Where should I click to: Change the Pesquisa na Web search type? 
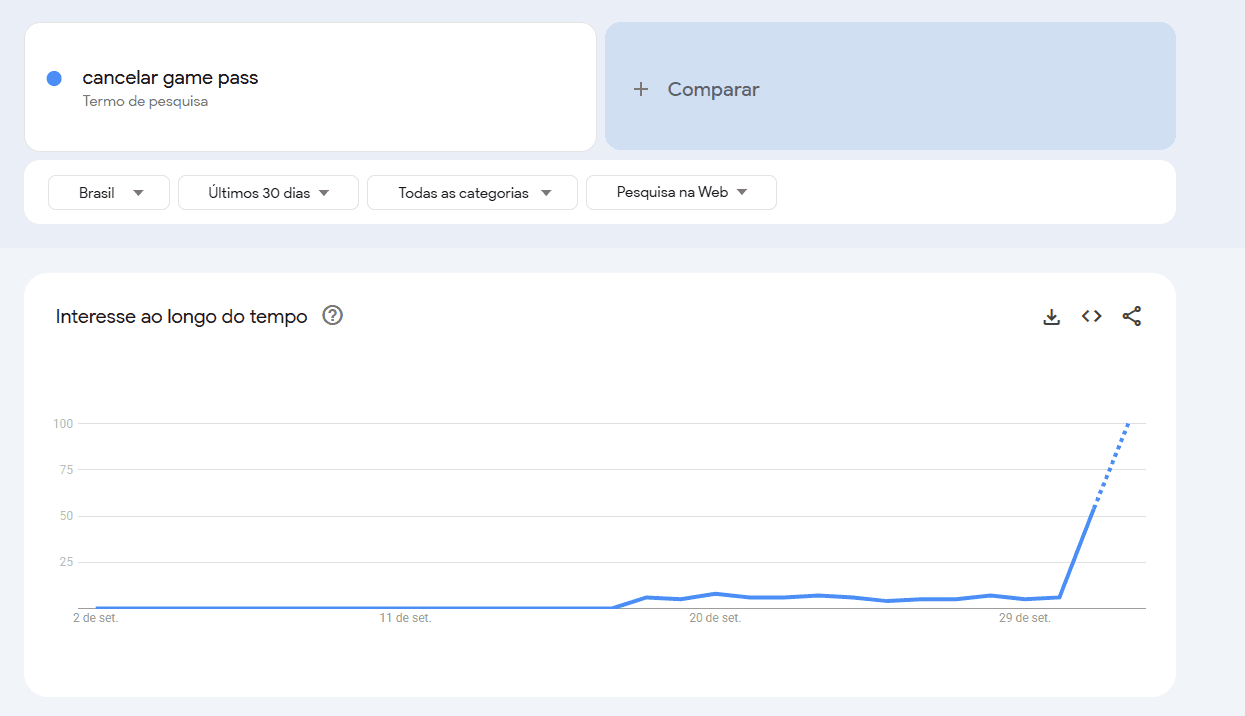681,193
